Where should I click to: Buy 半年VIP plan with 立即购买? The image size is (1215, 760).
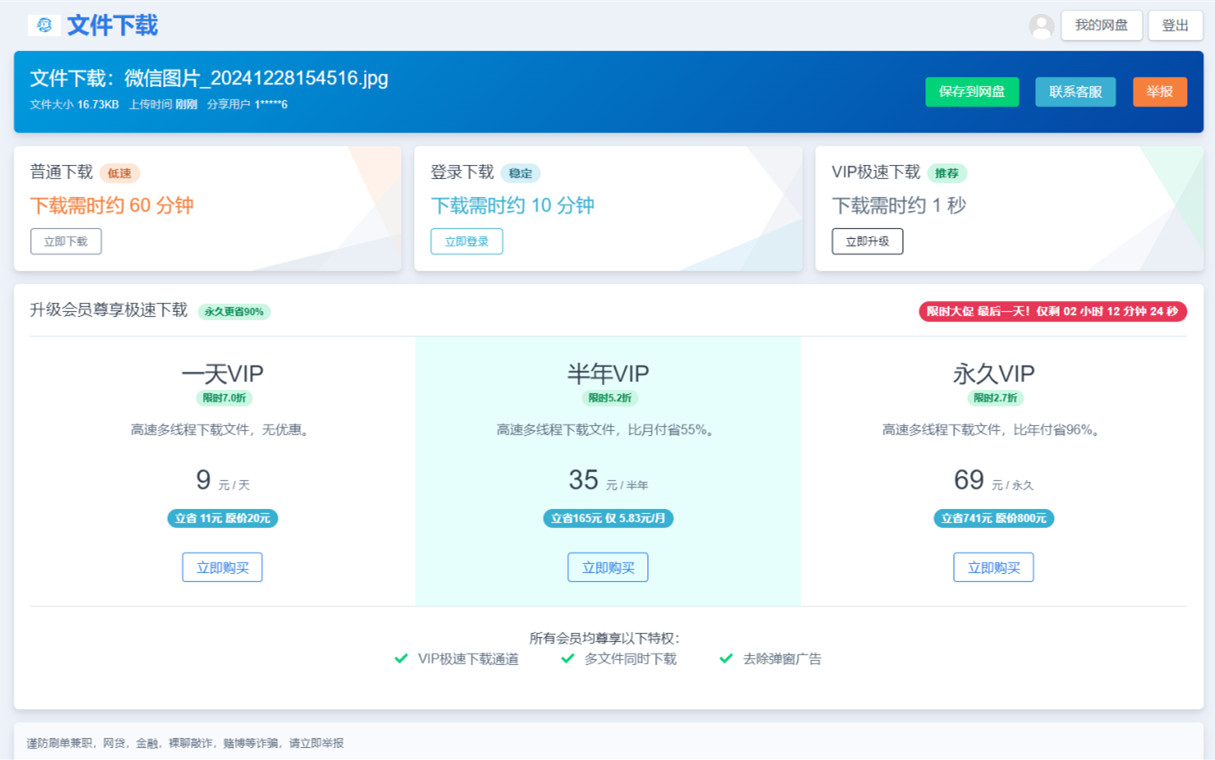(608, 567)
